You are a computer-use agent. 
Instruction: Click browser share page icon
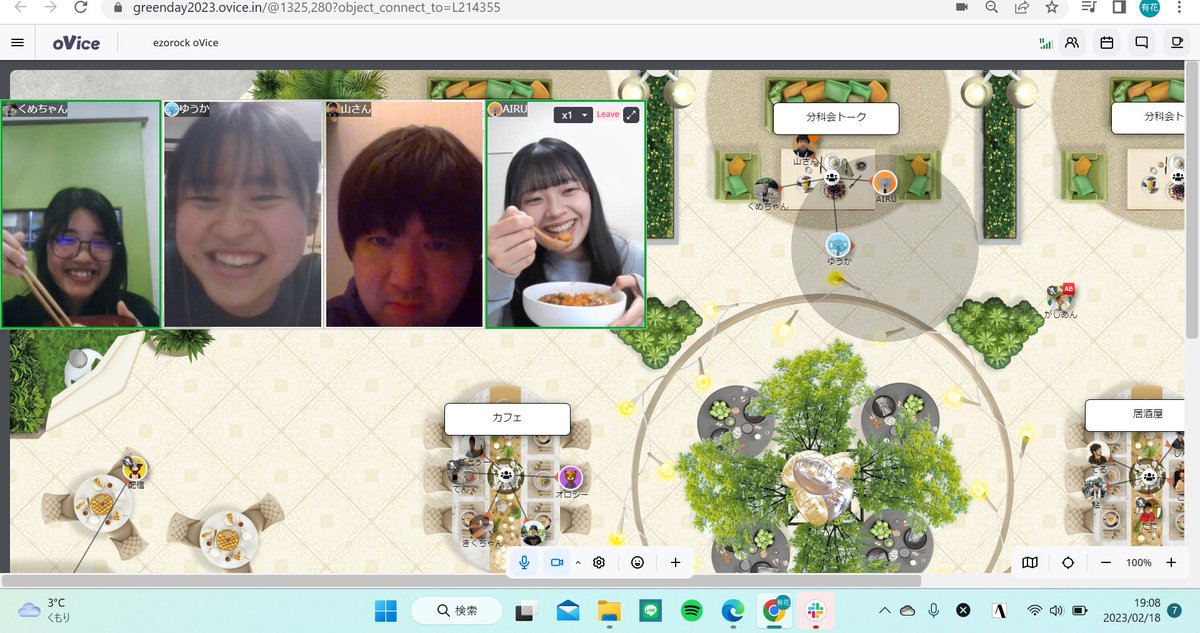point(1022,7)
